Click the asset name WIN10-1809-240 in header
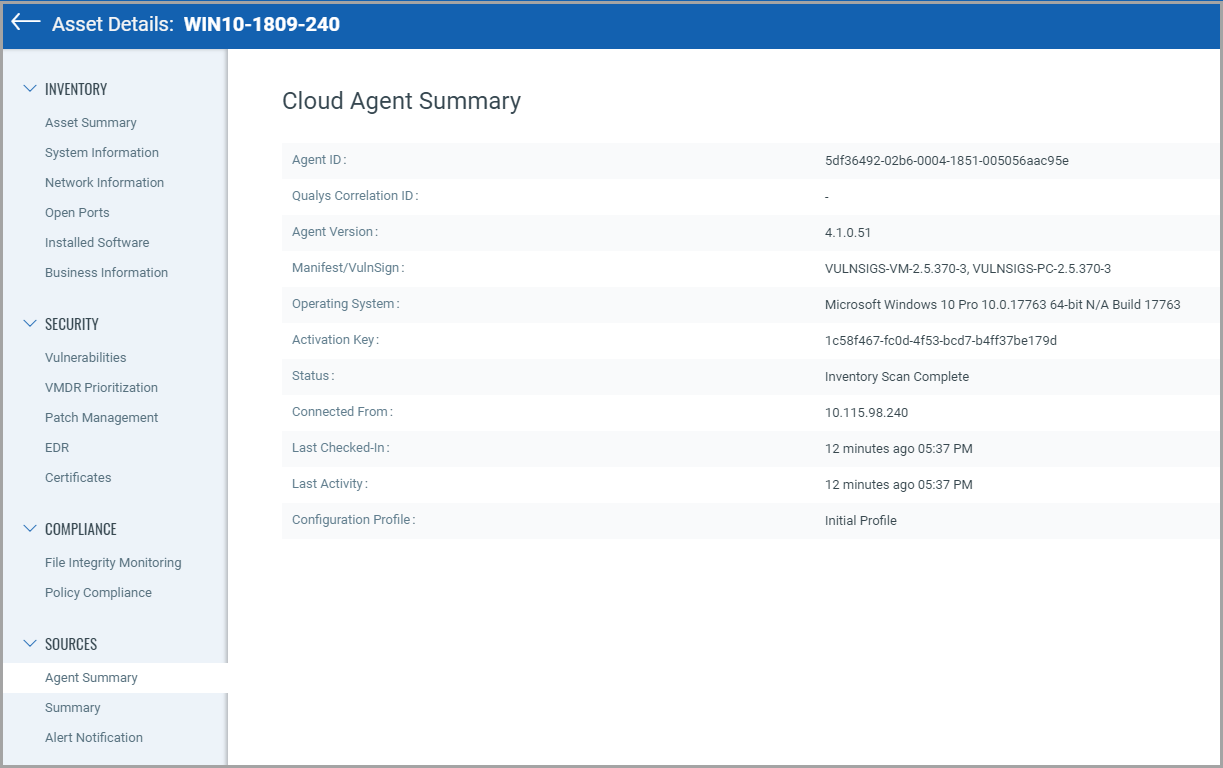The image size is (1223, 768). 262,24
